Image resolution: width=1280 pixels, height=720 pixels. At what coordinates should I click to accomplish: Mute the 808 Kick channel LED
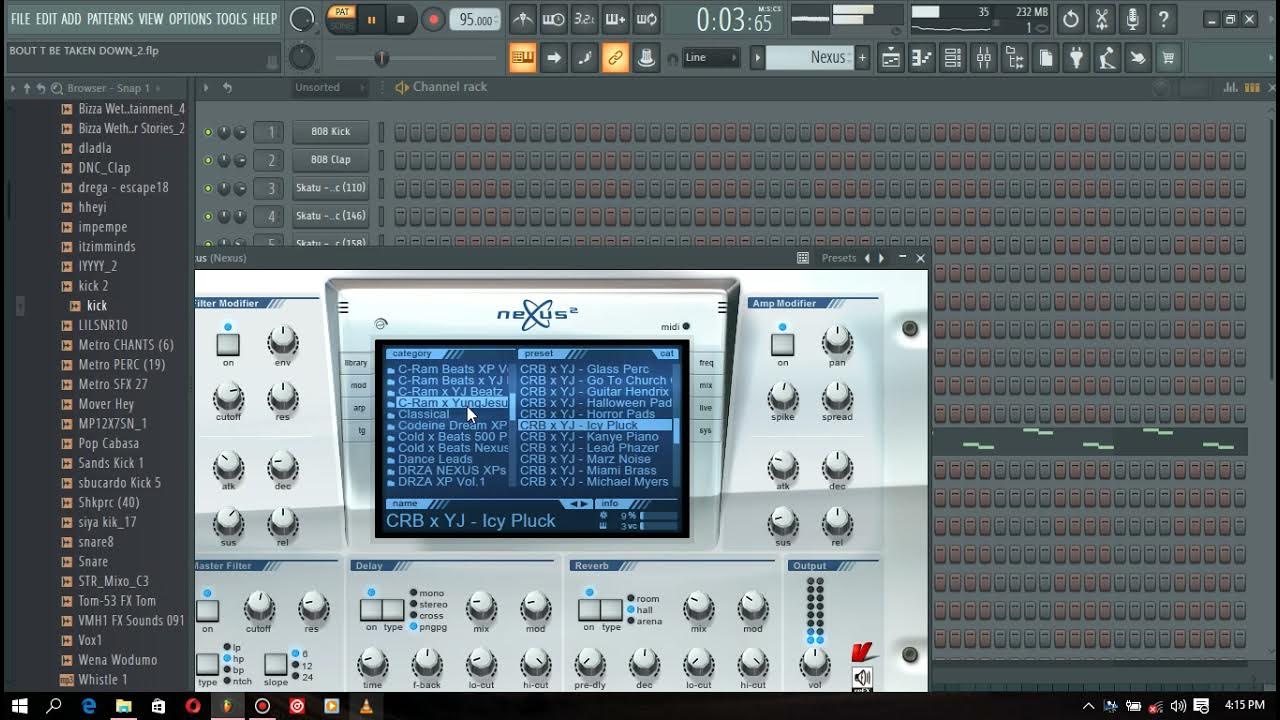[208, 132]
